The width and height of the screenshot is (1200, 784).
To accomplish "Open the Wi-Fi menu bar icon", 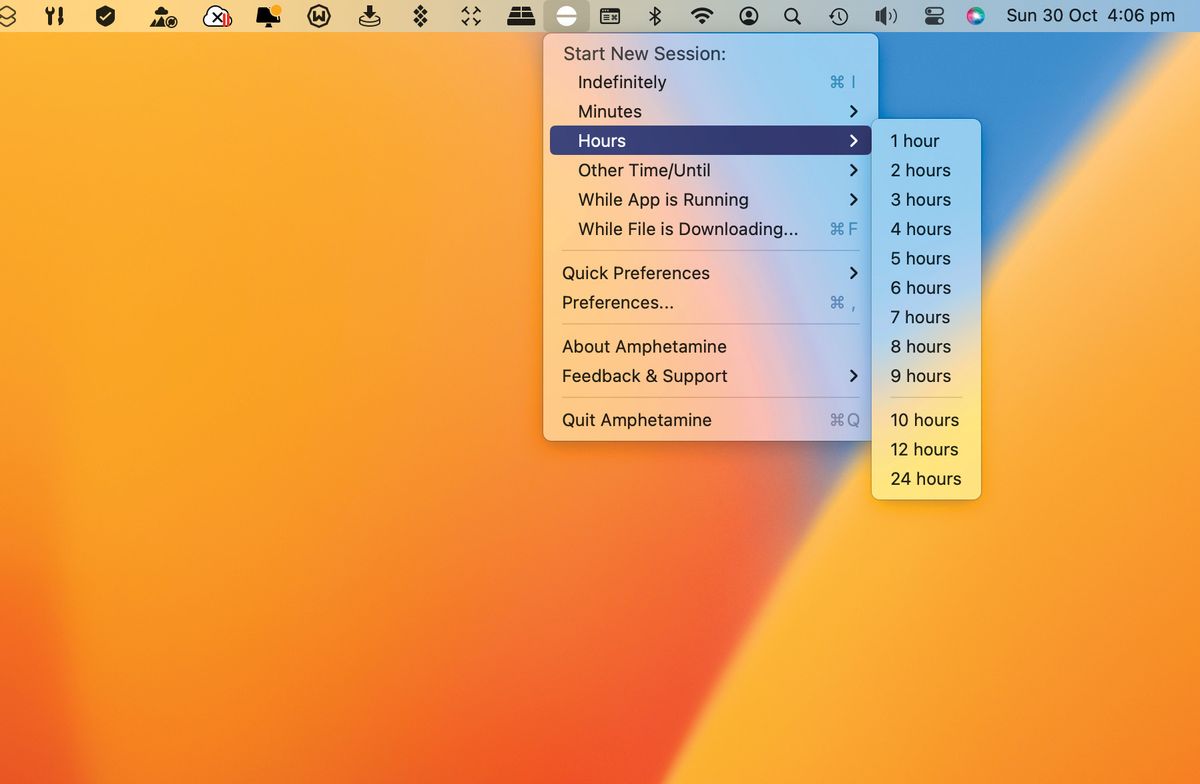I will tap(701, 16).
